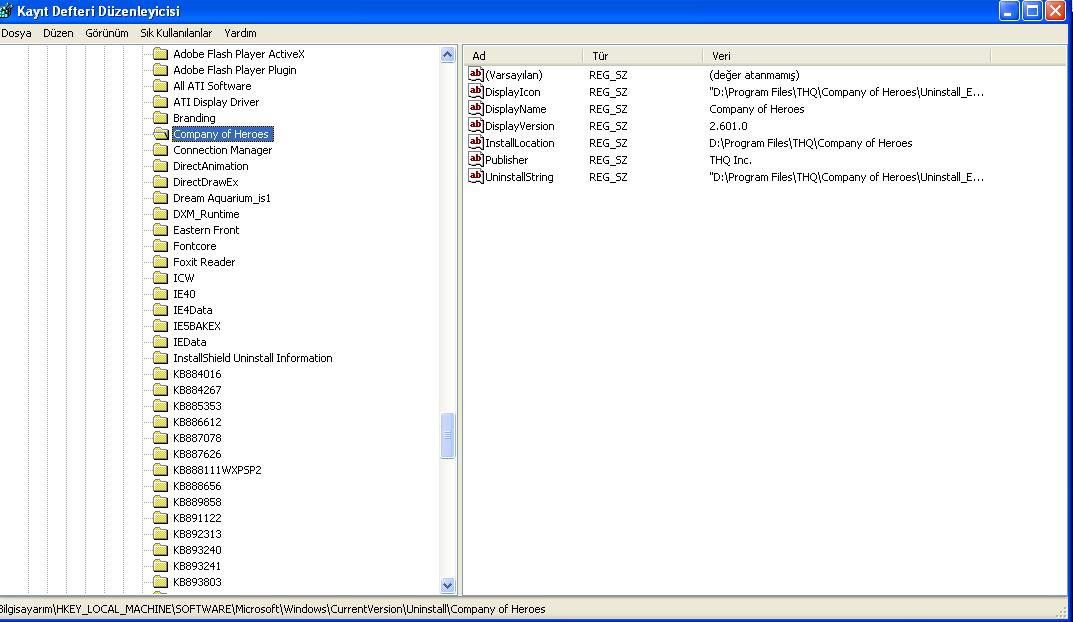This screenshot has width=1073, height=622.
Task: Open the Görünüm menu
Action: 107,33
